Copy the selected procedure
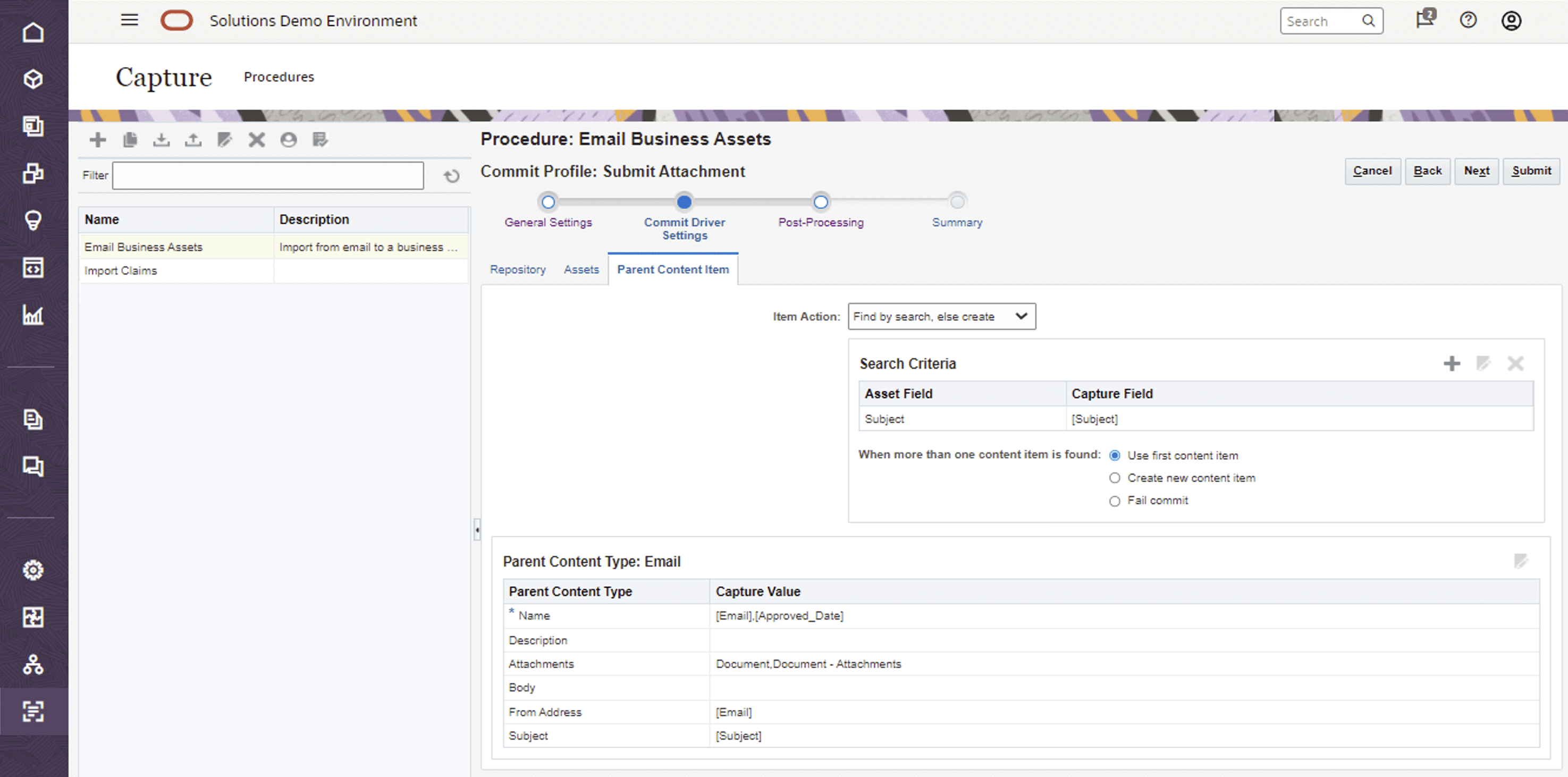This screenshot has width=1568, height=777. point(130,140)
